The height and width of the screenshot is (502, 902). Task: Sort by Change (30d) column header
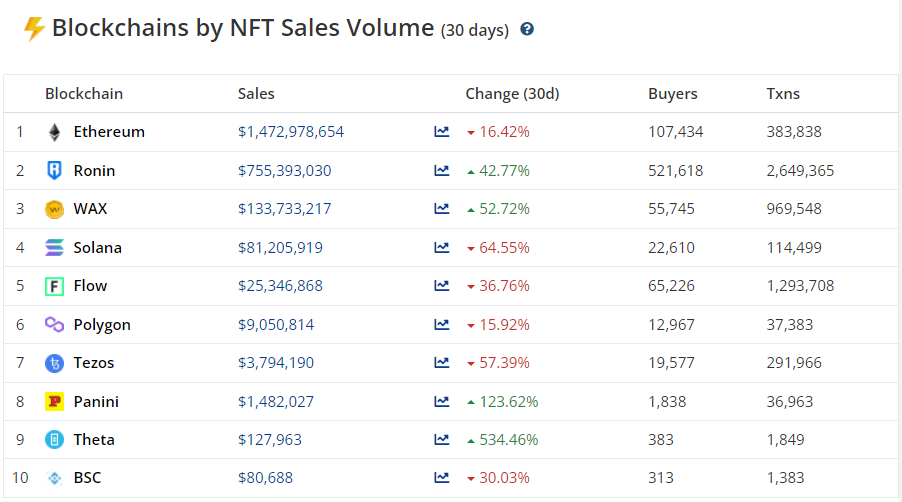[512, 94]
